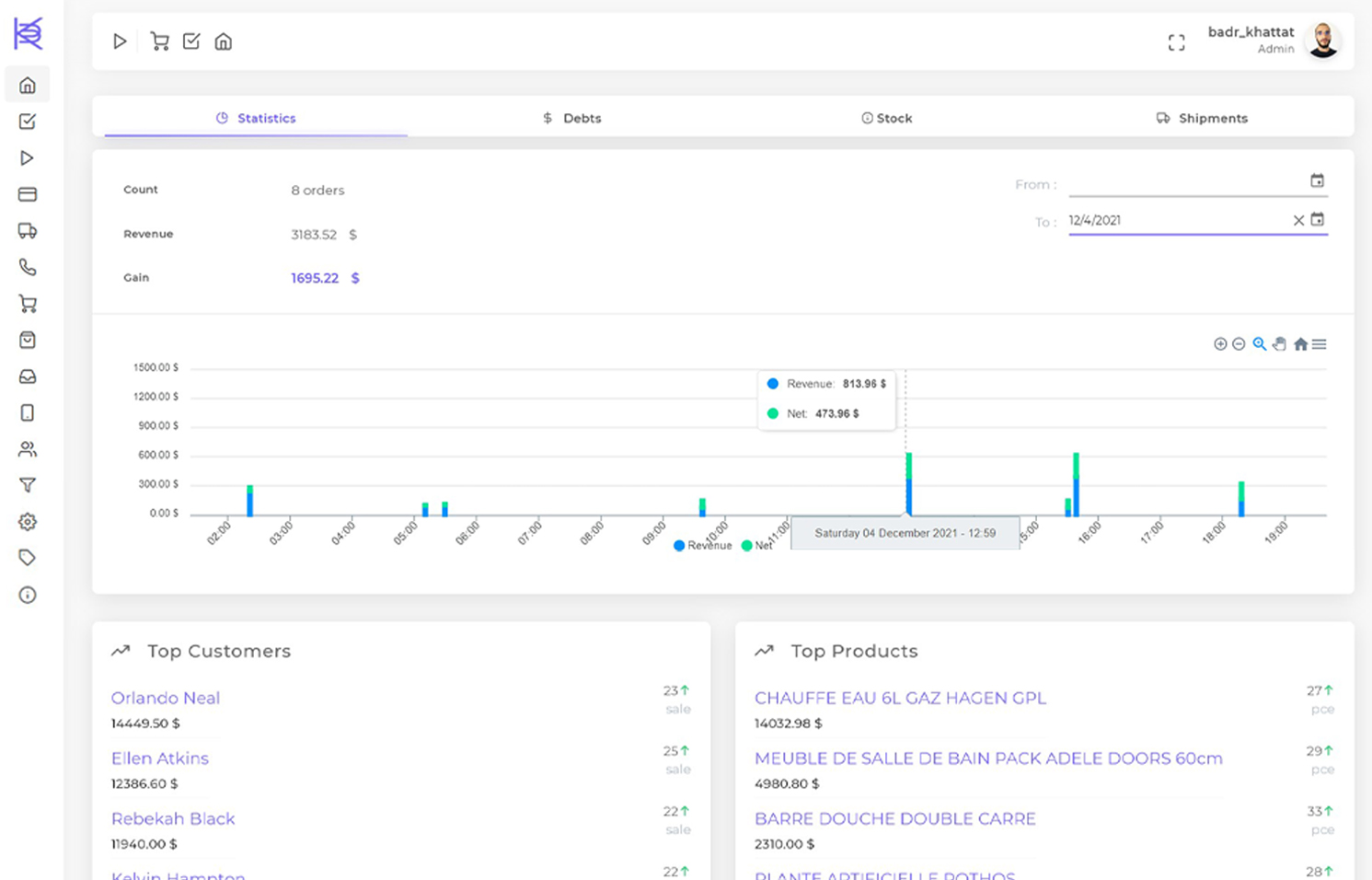Open customer Rebekah Black
1372x880 pixels.
[173, 818]
